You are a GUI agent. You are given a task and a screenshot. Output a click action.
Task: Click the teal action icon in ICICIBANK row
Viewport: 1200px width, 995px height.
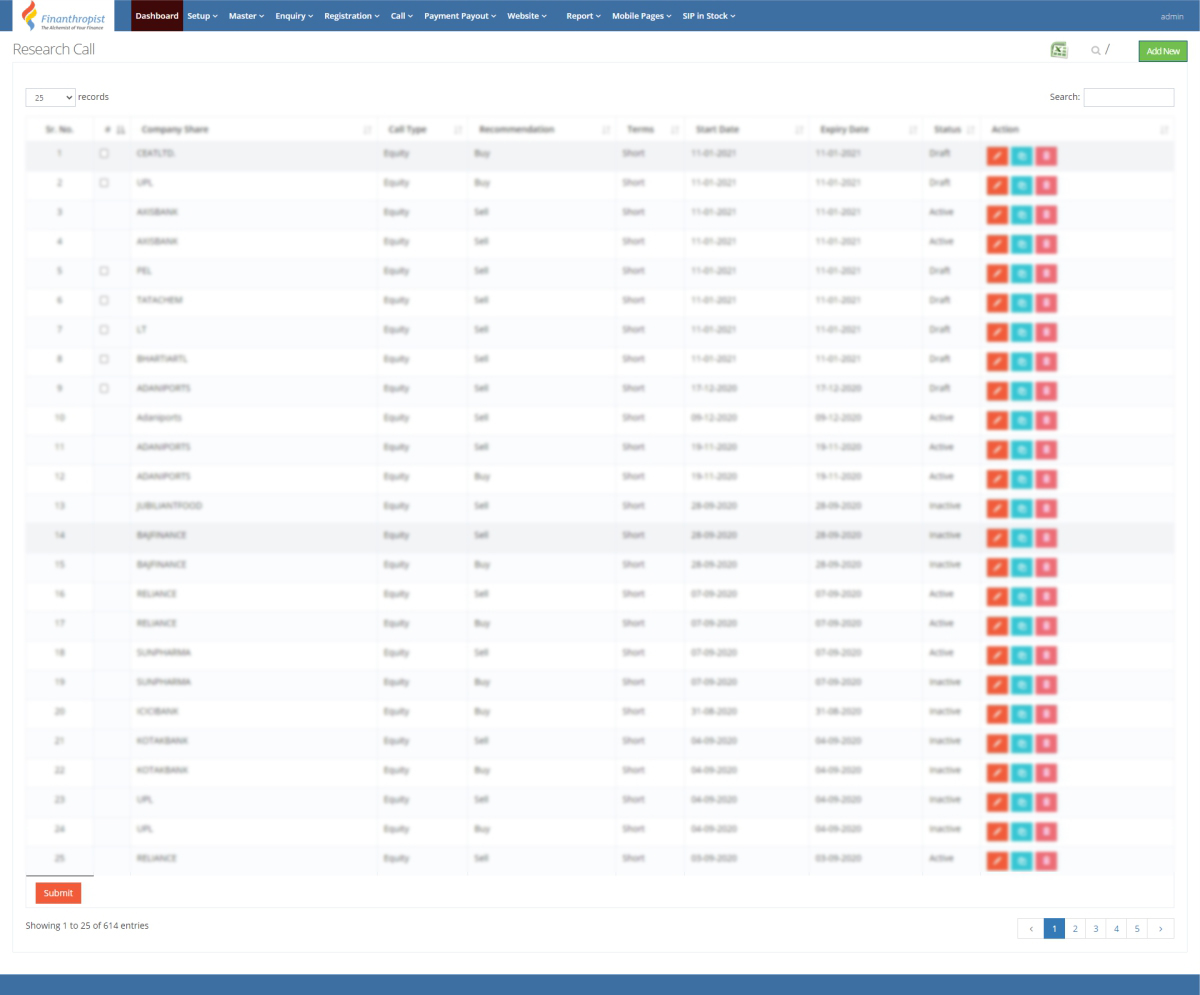(x=1021, y=714)
